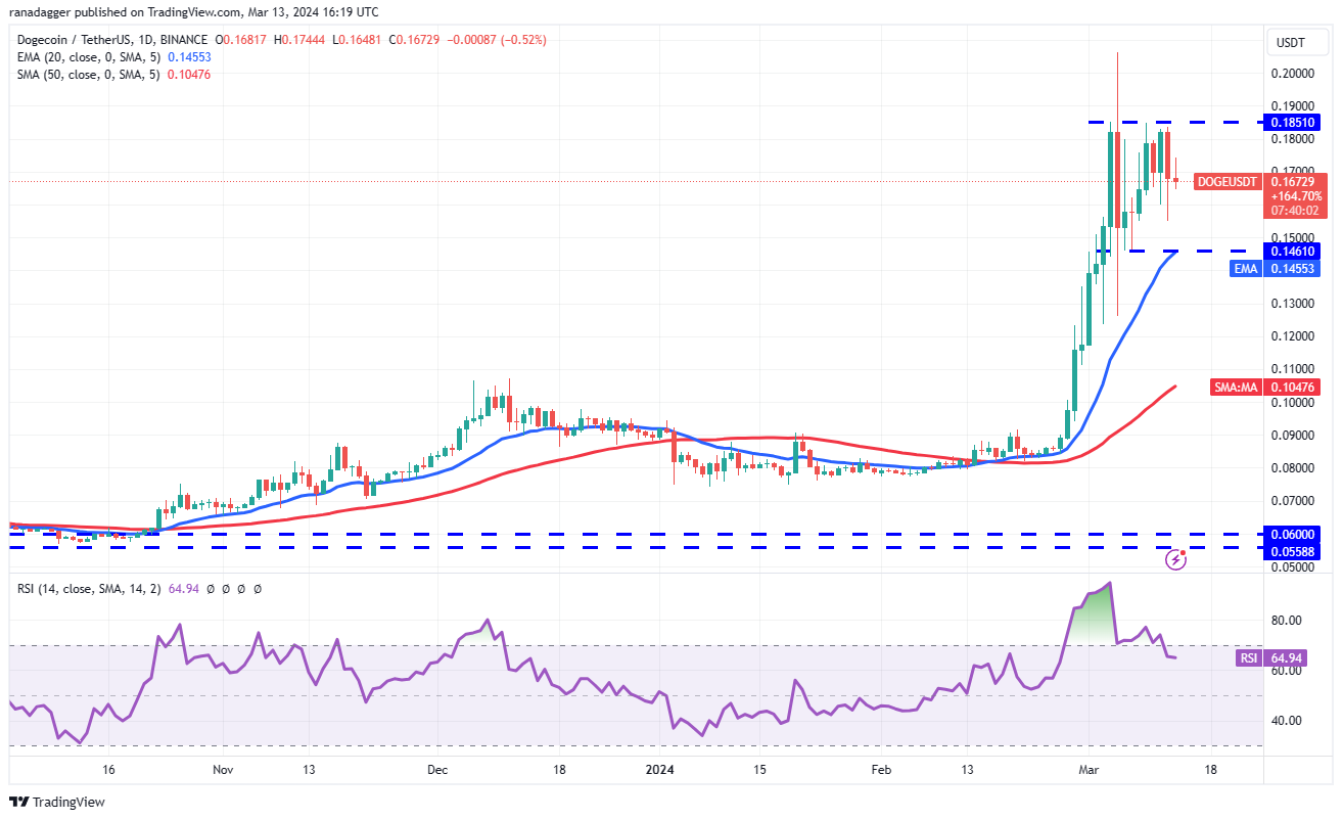The width and height of the screenshot is (1341, 819).
Task: Click the TradingView logo at bottom left
Action: pos(57,802)
